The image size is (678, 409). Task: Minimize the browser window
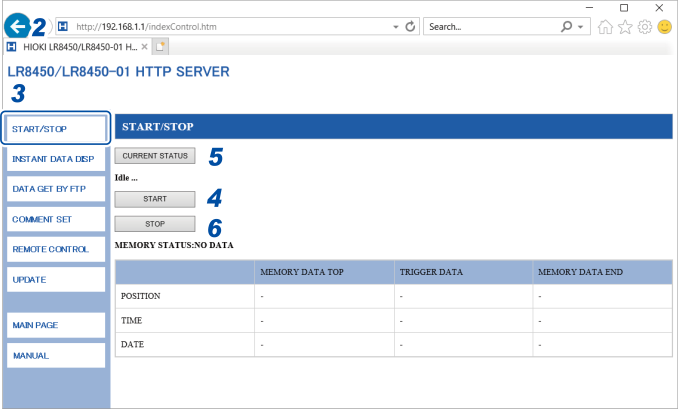(x=589, y=8)
